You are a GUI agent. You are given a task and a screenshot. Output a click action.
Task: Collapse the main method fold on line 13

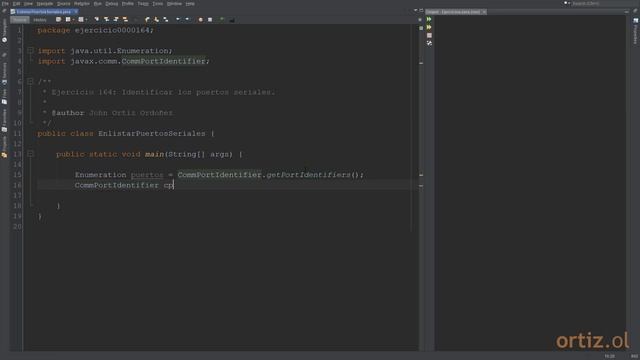point(30,154)
